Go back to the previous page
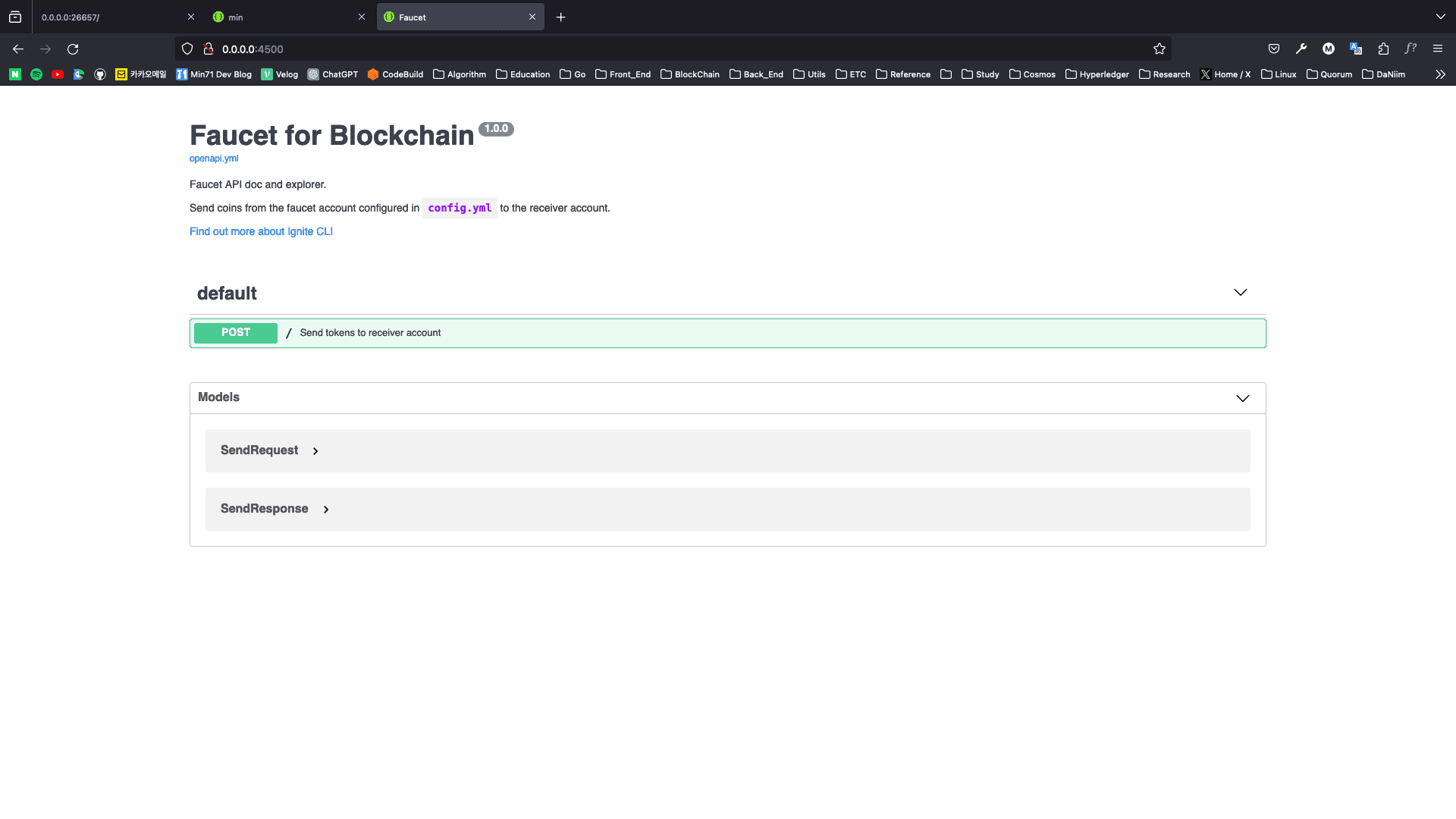 (x=18, y=49)
